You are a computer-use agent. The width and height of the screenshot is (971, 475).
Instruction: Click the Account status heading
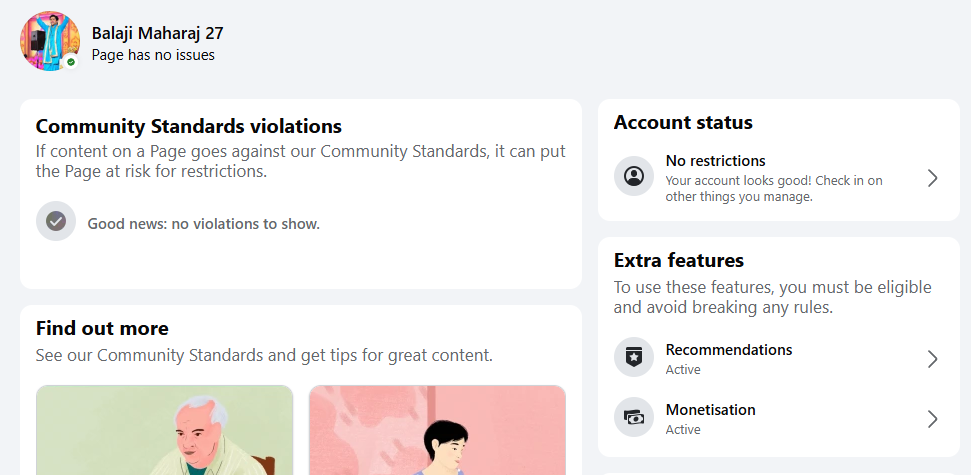pos(683,123)
